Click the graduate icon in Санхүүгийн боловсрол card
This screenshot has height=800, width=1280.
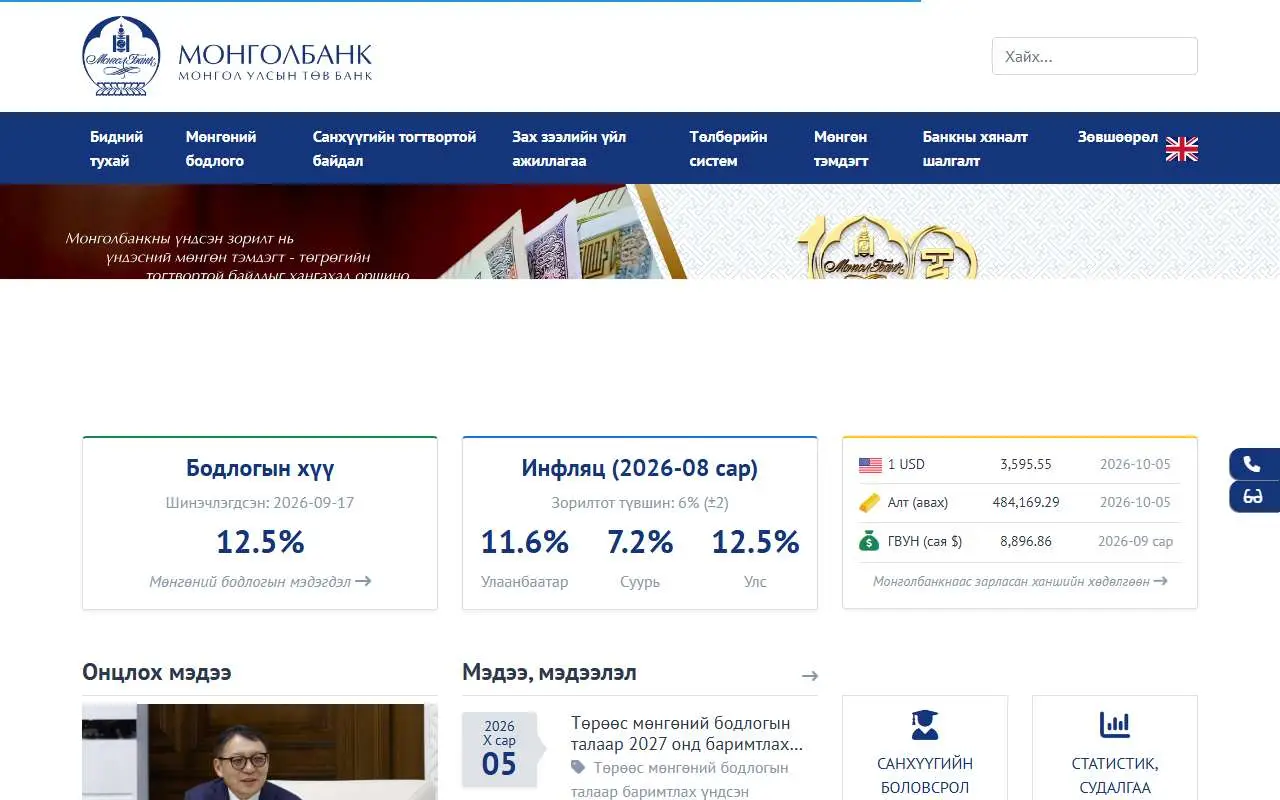925,725
